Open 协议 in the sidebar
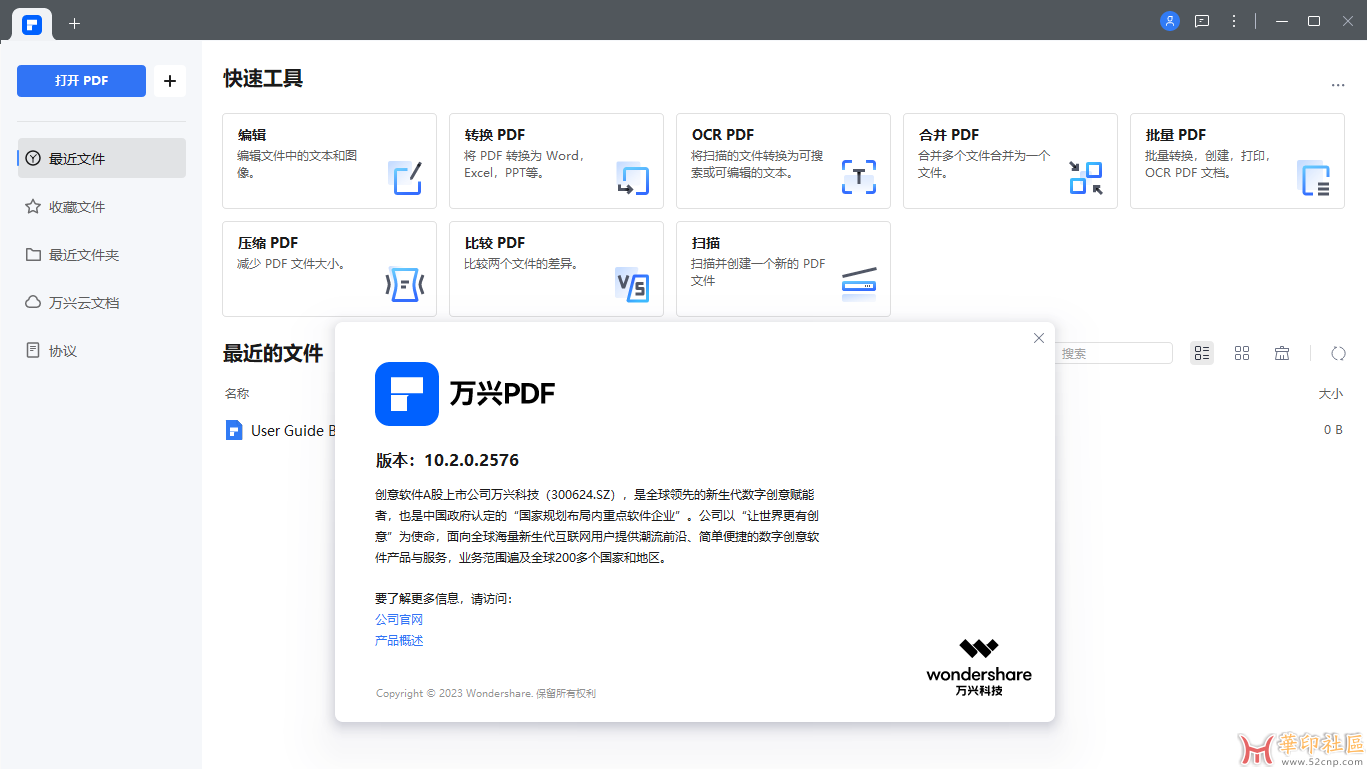The width and height of the screenshot is (1367, 769). [x=102, y=351]
